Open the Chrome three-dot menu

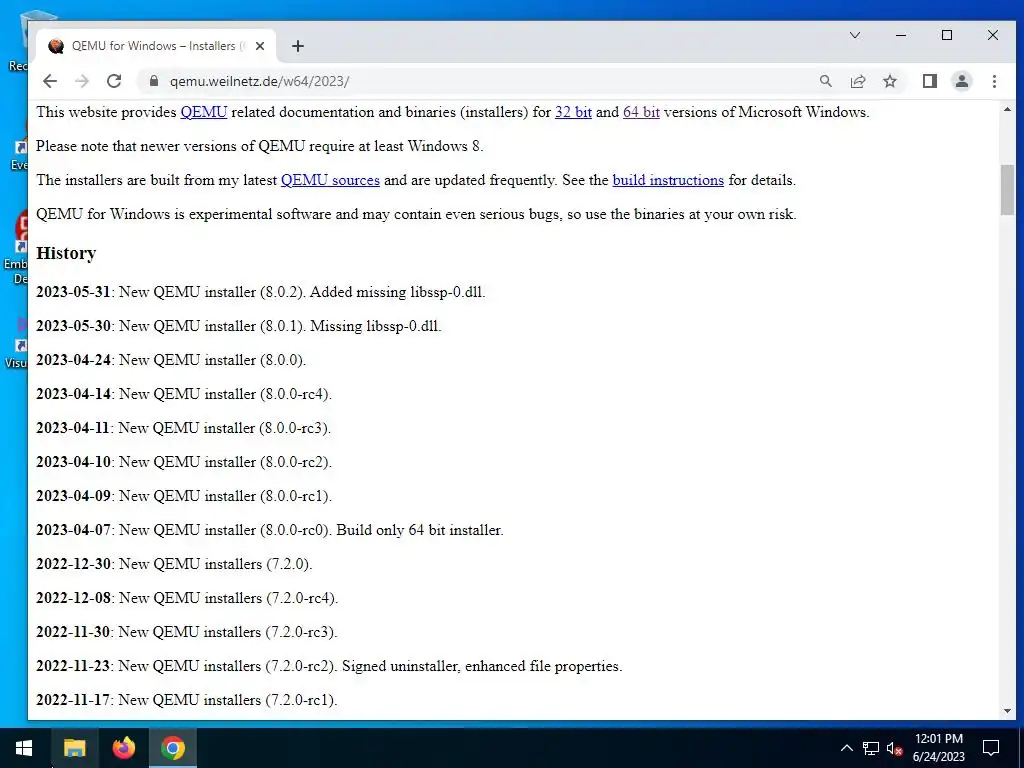(x=994, y=81)
